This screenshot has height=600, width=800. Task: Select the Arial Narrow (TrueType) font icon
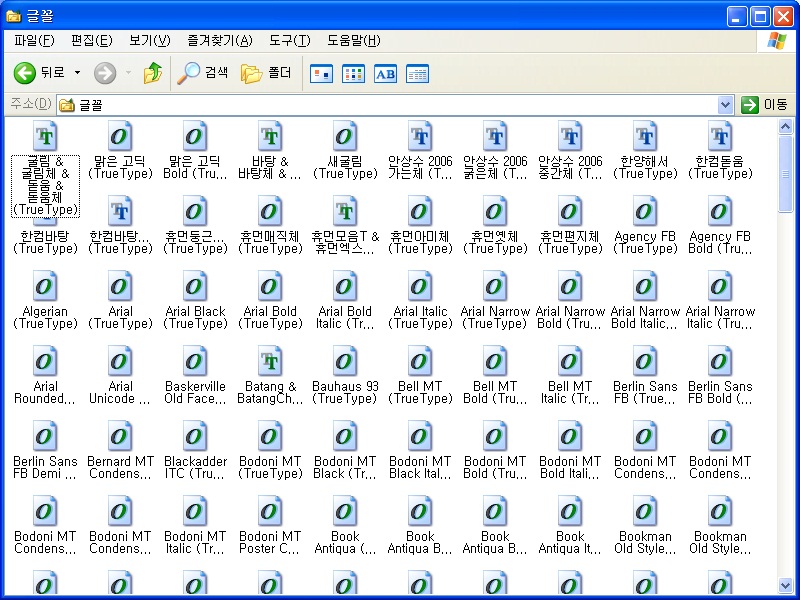495,286
